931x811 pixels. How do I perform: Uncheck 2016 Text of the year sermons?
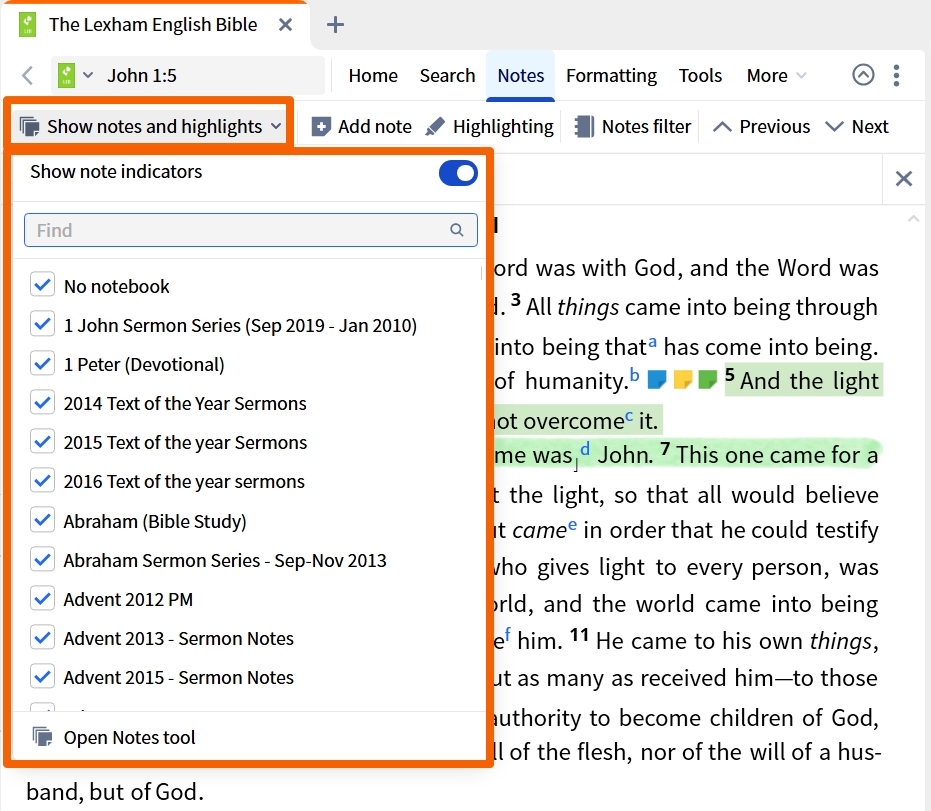click(x=43, y=481)
